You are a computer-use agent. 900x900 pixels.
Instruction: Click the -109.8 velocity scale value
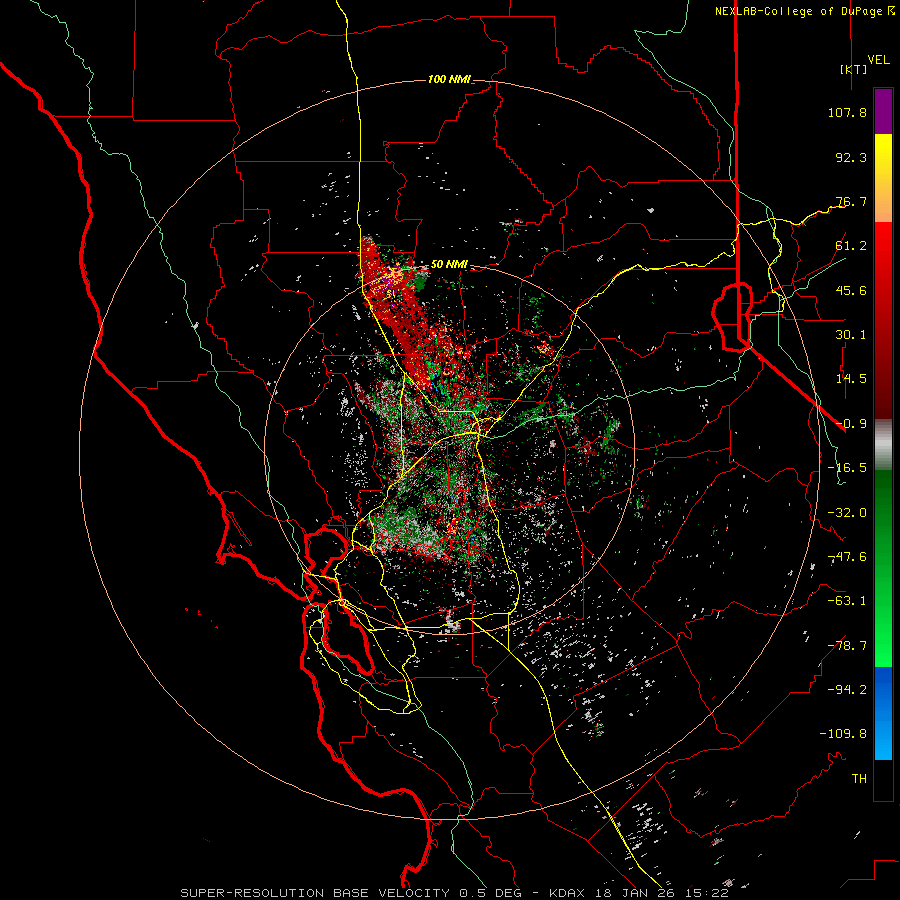[843, 734]
